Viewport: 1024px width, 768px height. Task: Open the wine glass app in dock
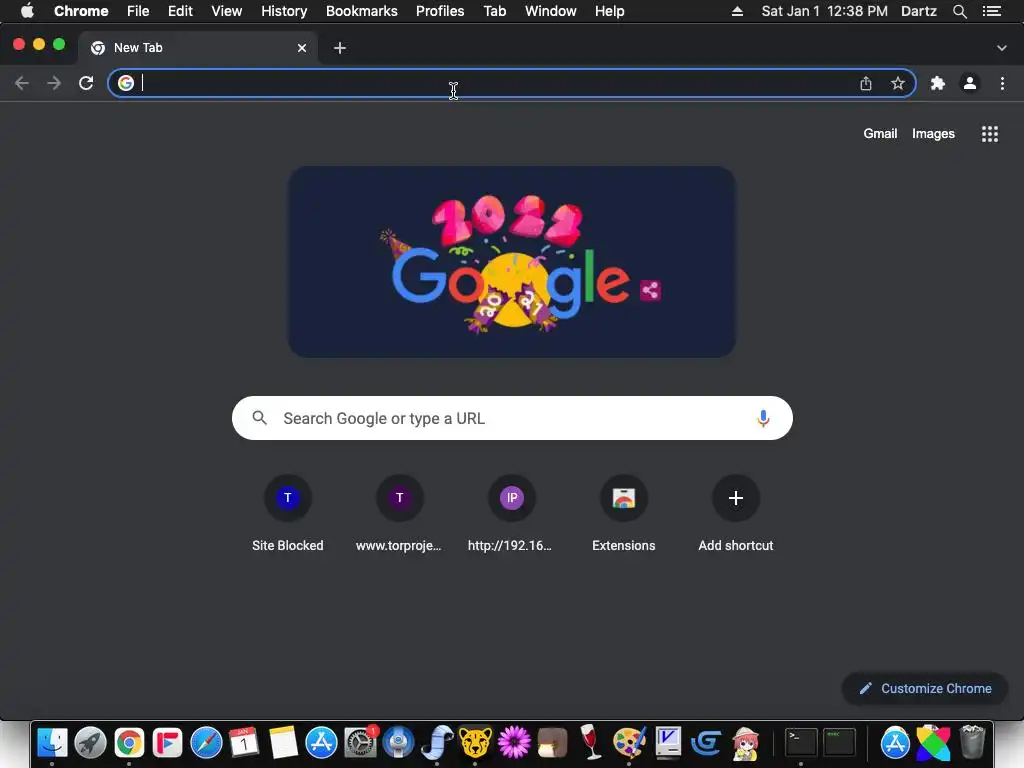pos(590,743)
